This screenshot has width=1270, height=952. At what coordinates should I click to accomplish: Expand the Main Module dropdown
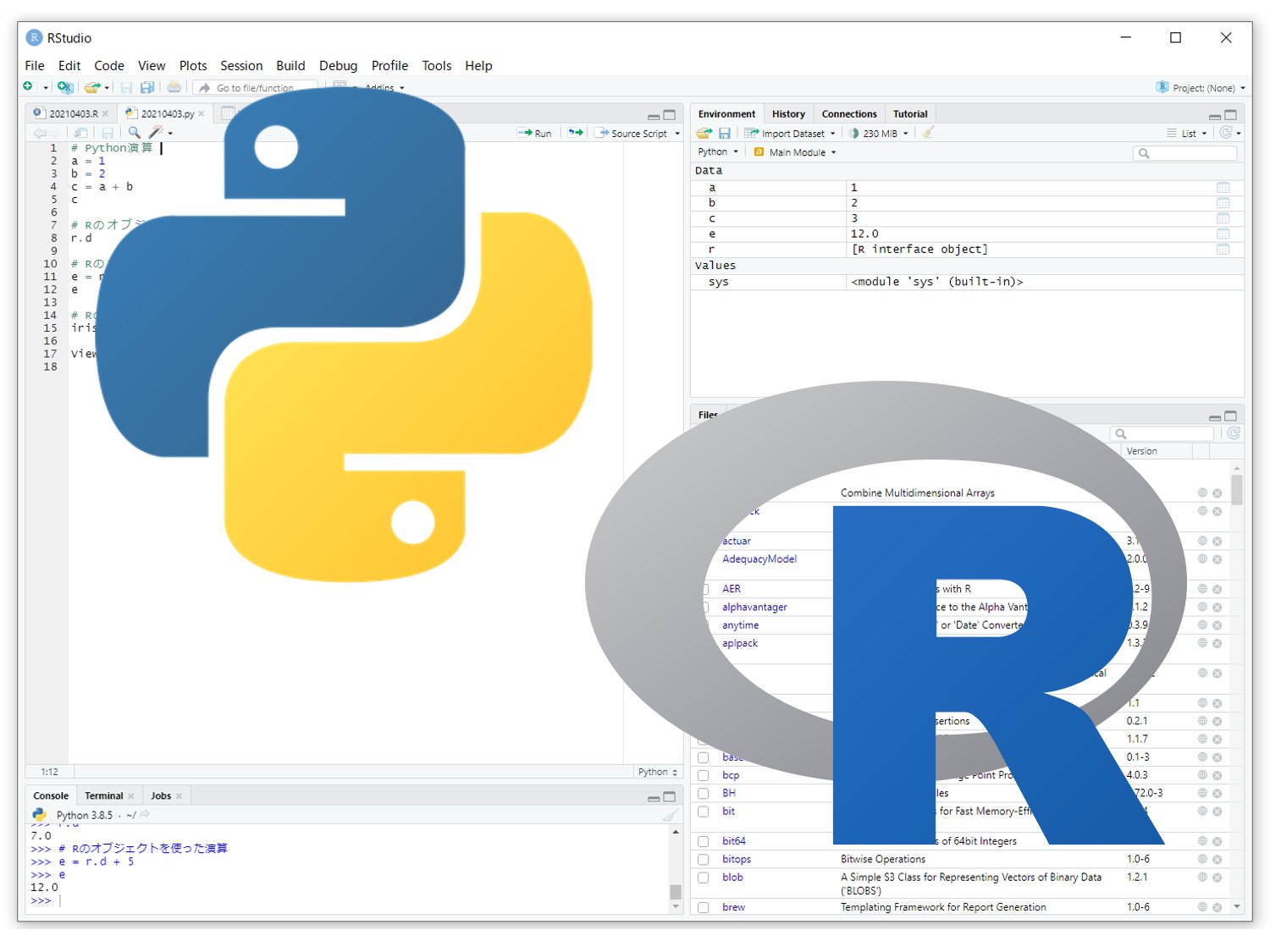794,152
